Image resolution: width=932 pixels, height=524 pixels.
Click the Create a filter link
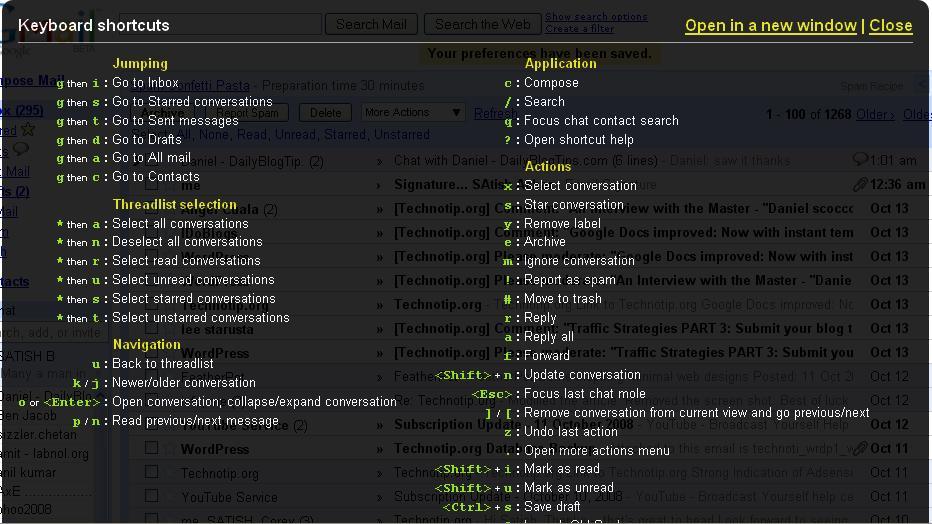[x=580, y=29]
